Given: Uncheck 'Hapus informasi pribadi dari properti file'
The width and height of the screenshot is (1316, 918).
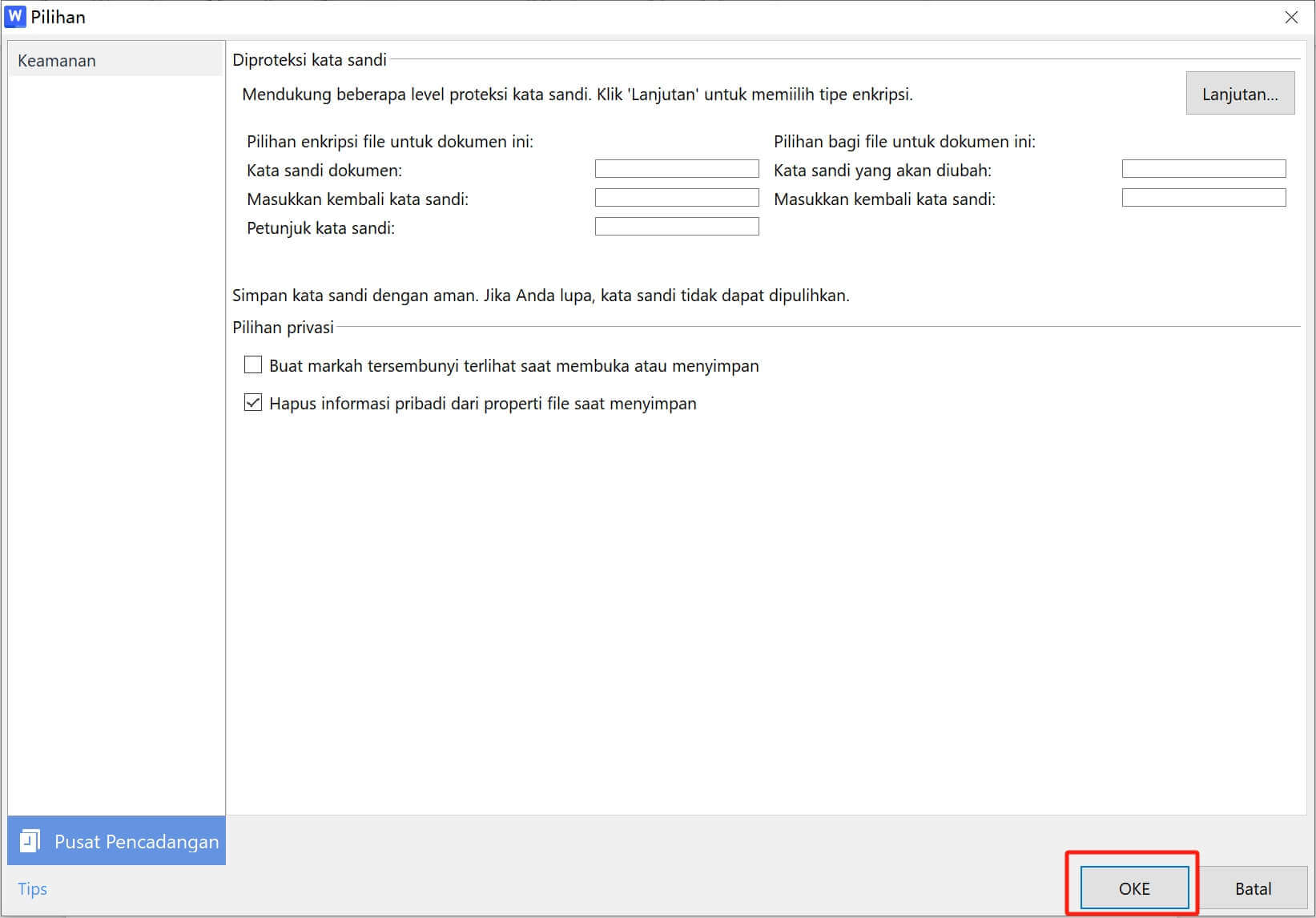Looking at the screenshot, I should tap(252, 402).
